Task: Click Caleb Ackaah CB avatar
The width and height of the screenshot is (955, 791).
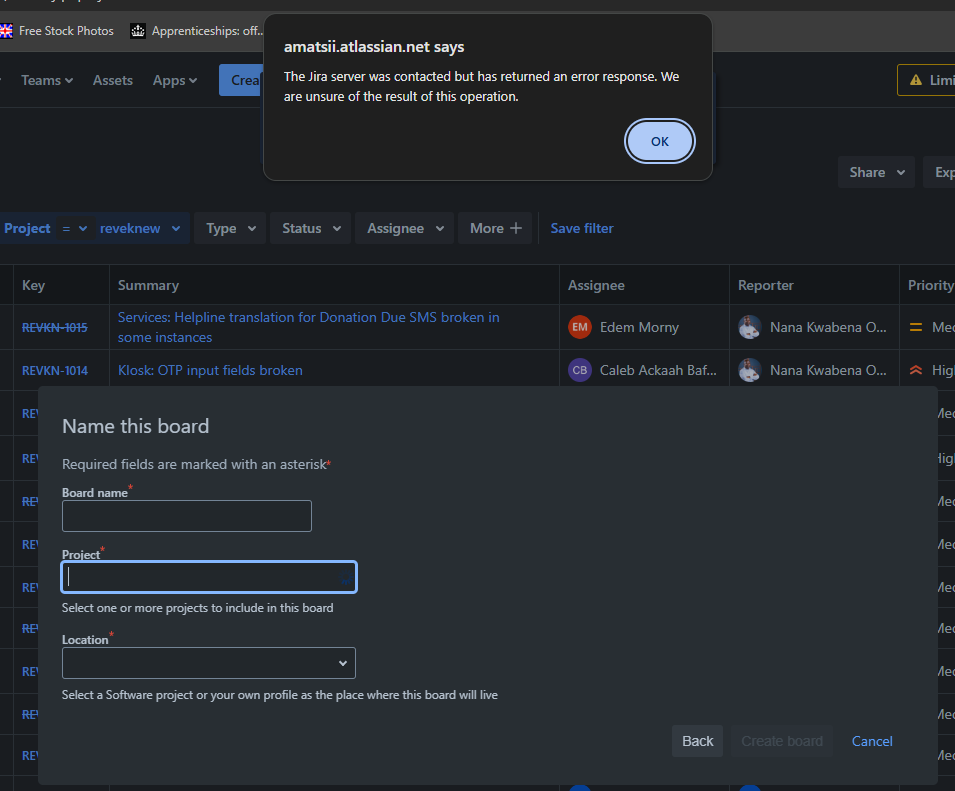Action: click(x=580, y=370)
